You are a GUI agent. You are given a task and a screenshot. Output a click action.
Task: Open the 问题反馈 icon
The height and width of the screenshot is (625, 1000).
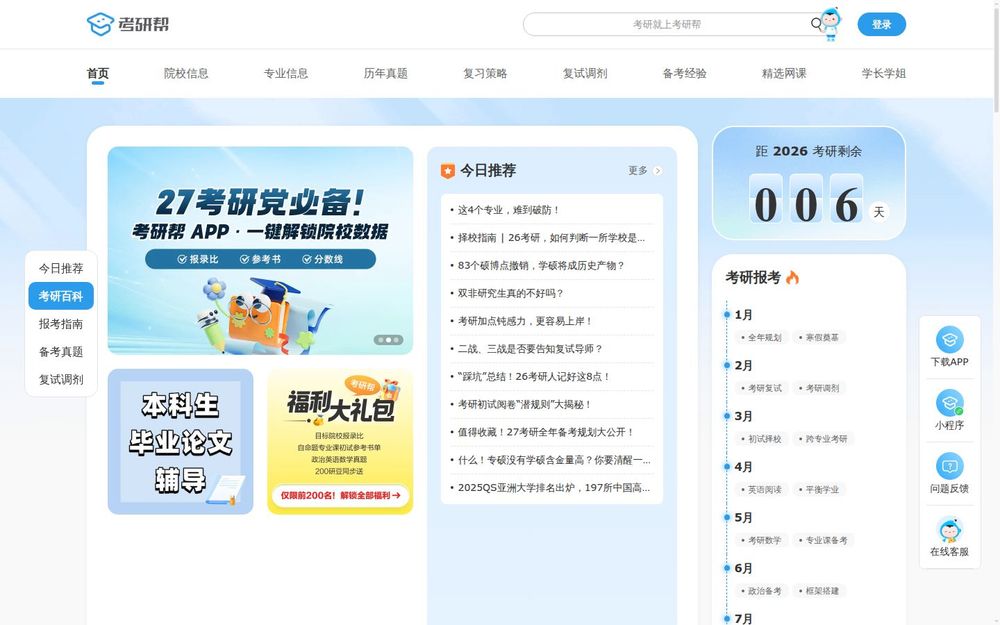pos(950,466)
